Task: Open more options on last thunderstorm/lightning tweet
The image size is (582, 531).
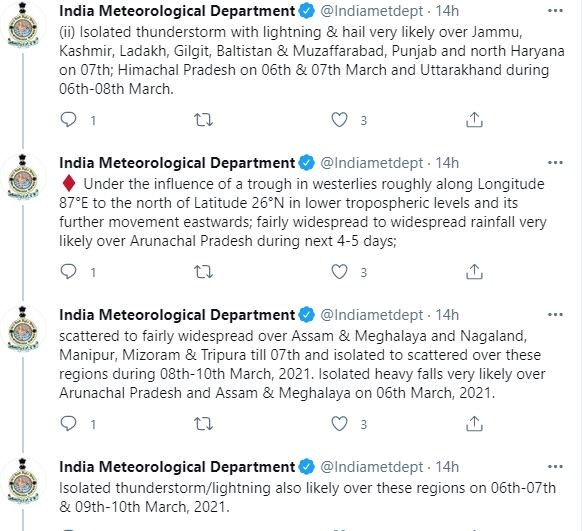Action: (555, 466)
